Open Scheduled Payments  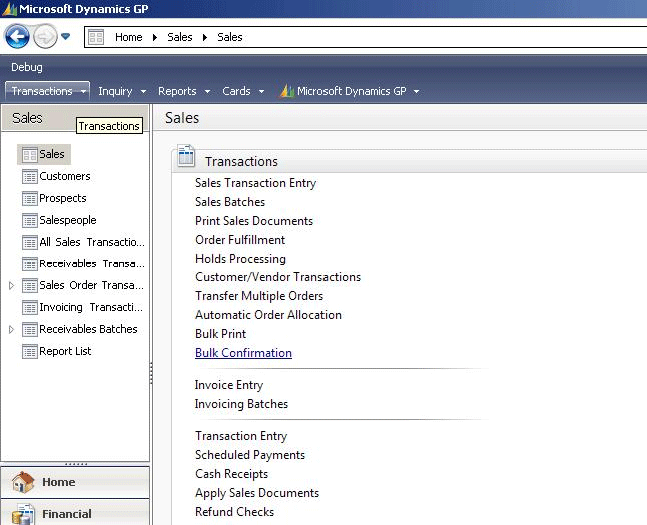pos(250,455)
